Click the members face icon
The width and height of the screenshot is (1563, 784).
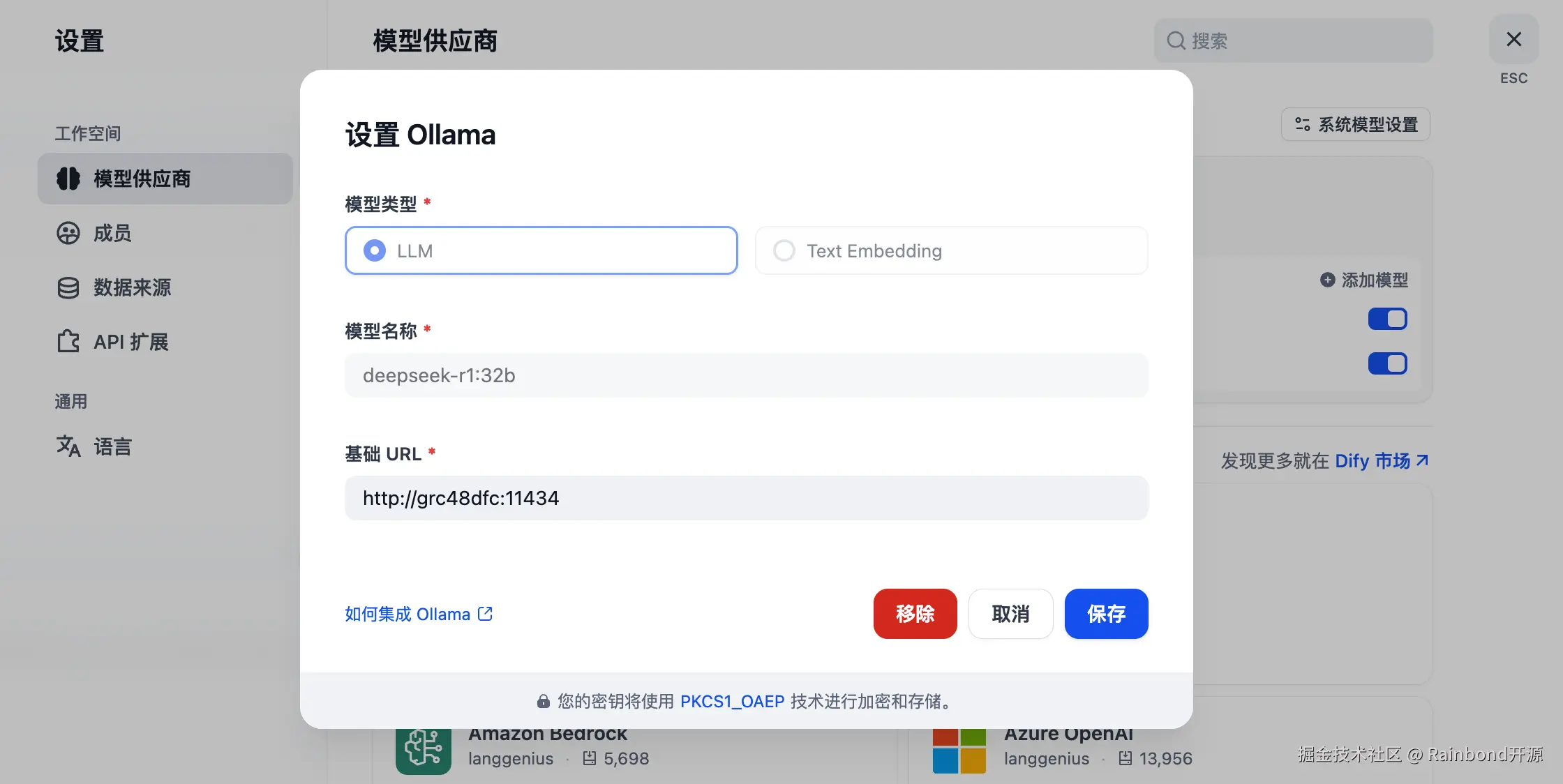(x=68, y=233)
